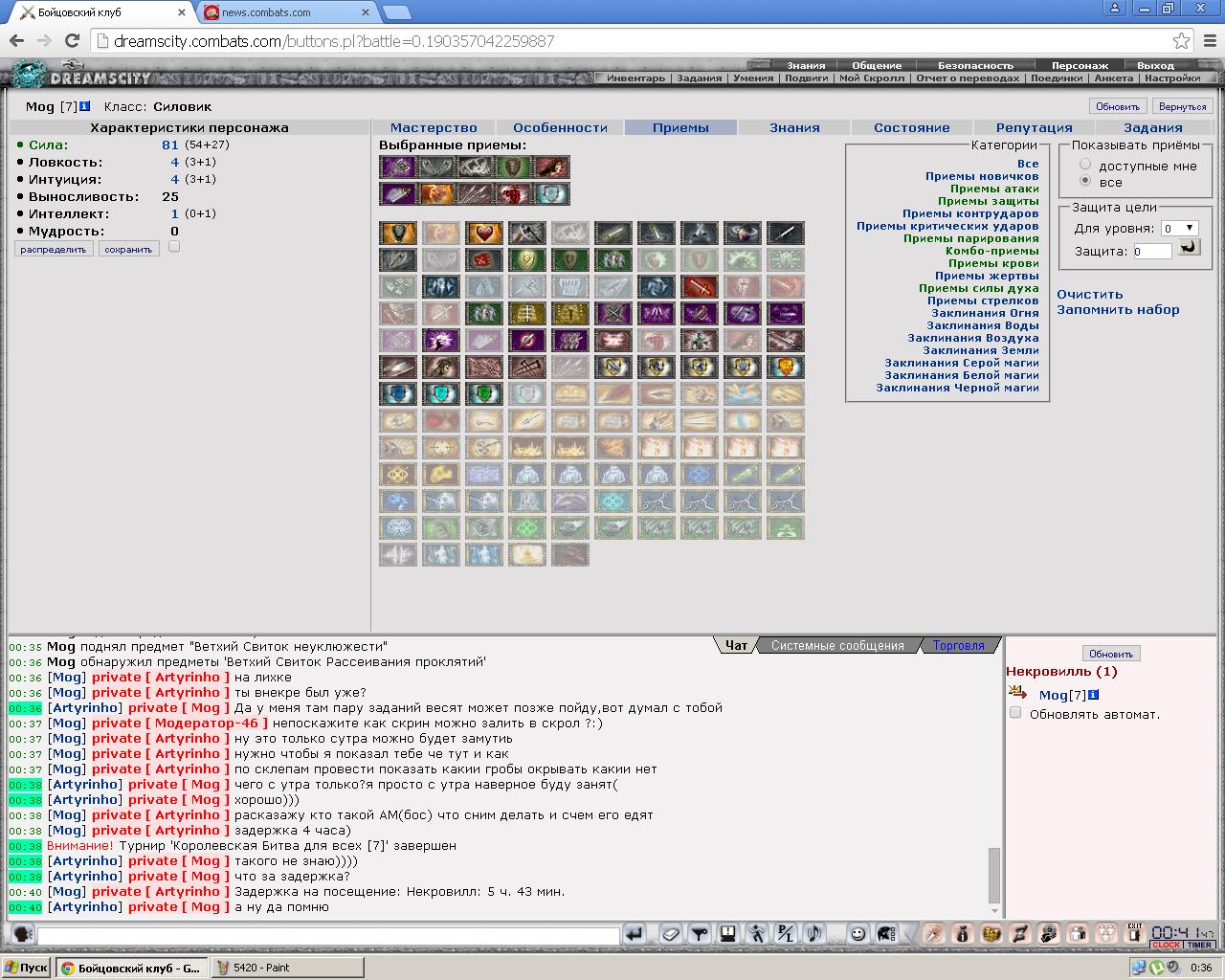The height and width of the screenshot is (980, 1225).
Task: Click the gold pile icon in bottom panel
Action: (991, 934)
